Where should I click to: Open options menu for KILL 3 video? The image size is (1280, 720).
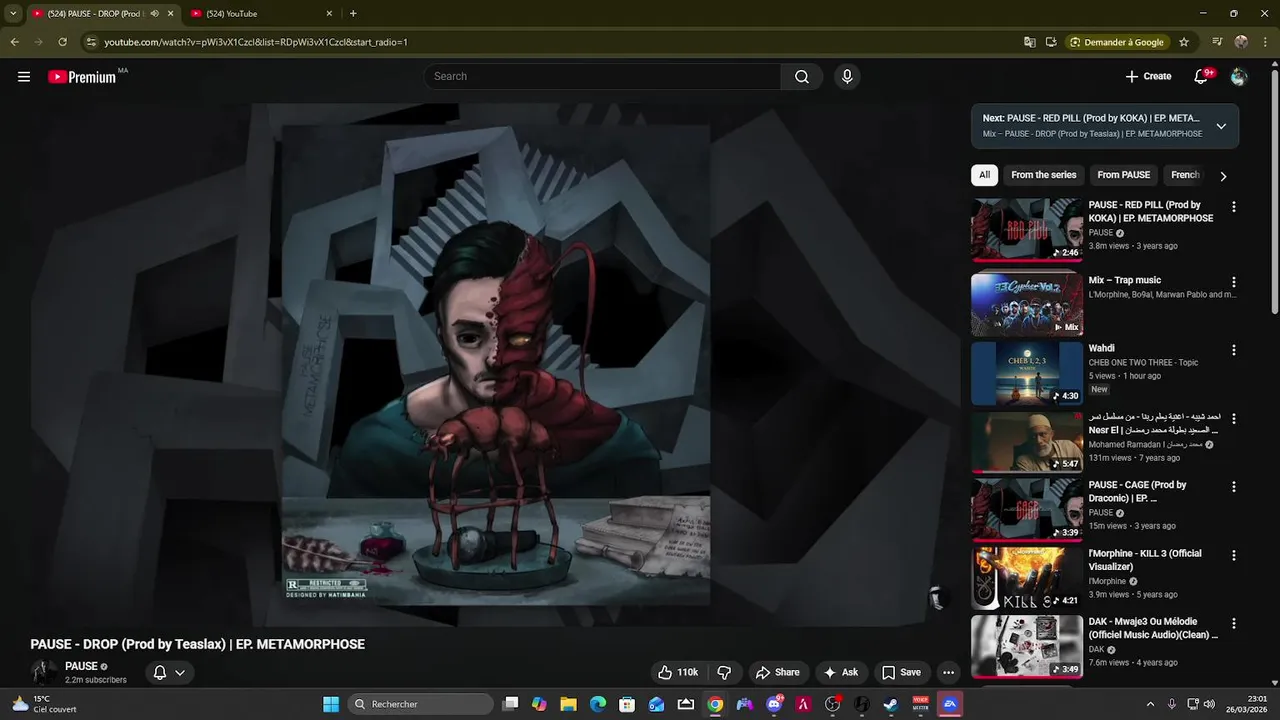[x=1233, y=555]
